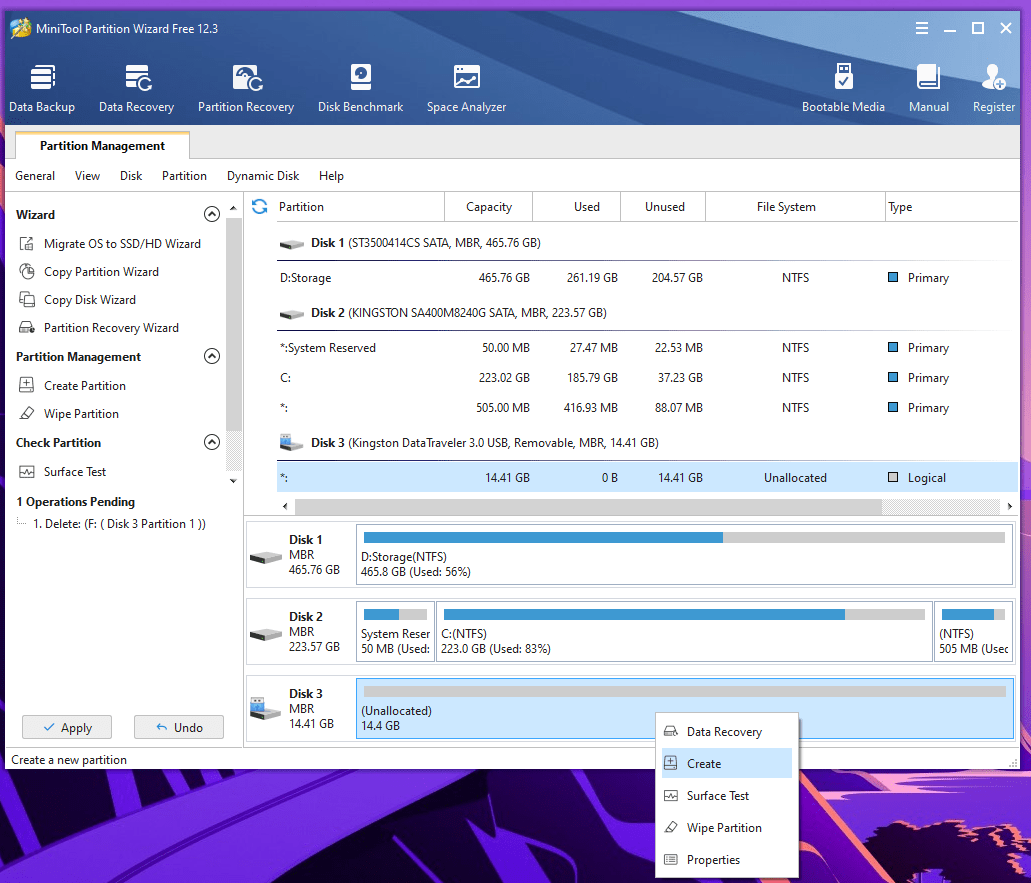
Task: Choose Wipe Partition in the sidebar
Action: [x=69, y=414]
